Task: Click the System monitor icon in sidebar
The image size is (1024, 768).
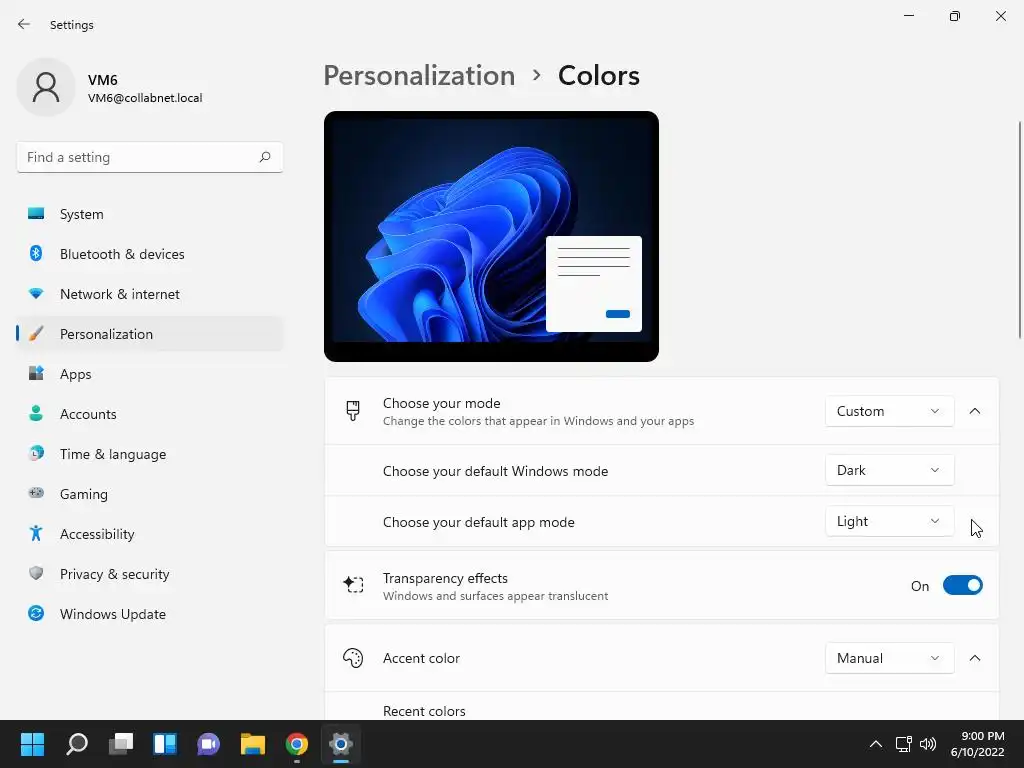Action: tap(36, 214)
